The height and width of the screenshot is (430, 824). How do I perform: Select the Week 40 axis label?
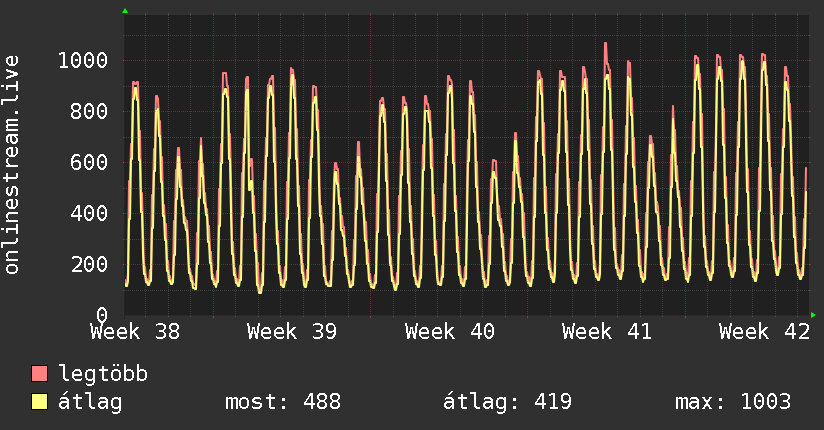point(450,332)
